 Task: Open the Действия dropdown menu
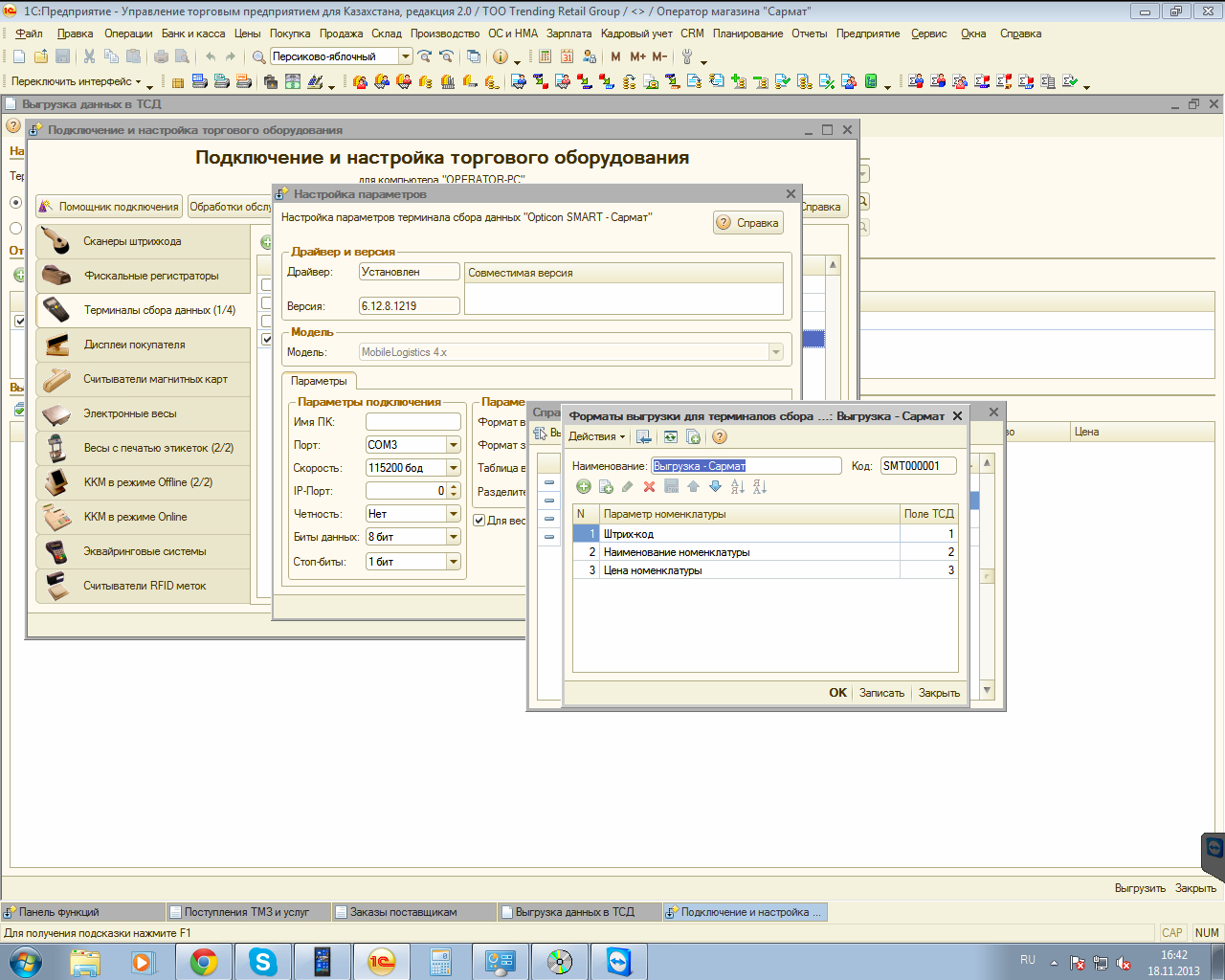[x=596, y=436]
